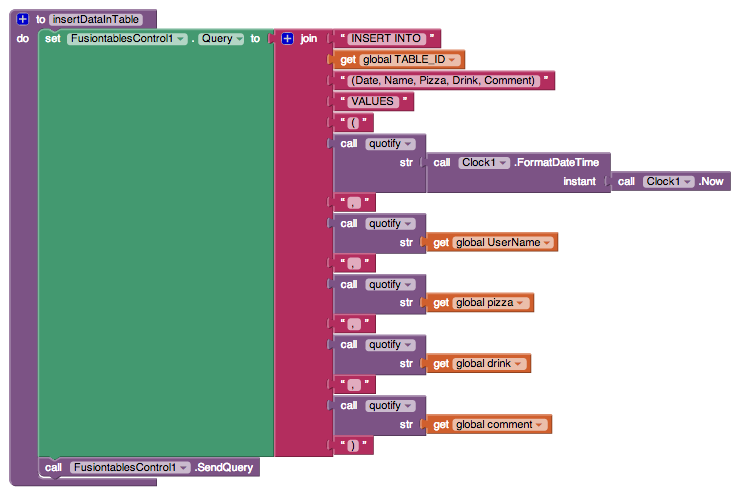The image size is (741, 493).
Task: Open the global drink variable dropdown
Action: 489,363
